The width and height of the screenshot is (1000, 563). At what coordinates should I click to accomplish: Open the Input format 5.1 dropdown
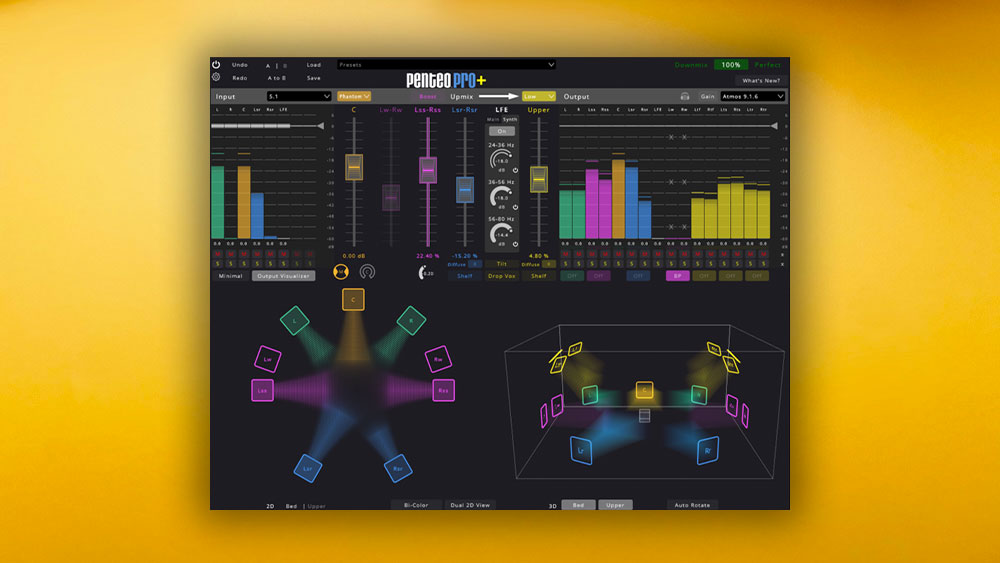point(298,96)
